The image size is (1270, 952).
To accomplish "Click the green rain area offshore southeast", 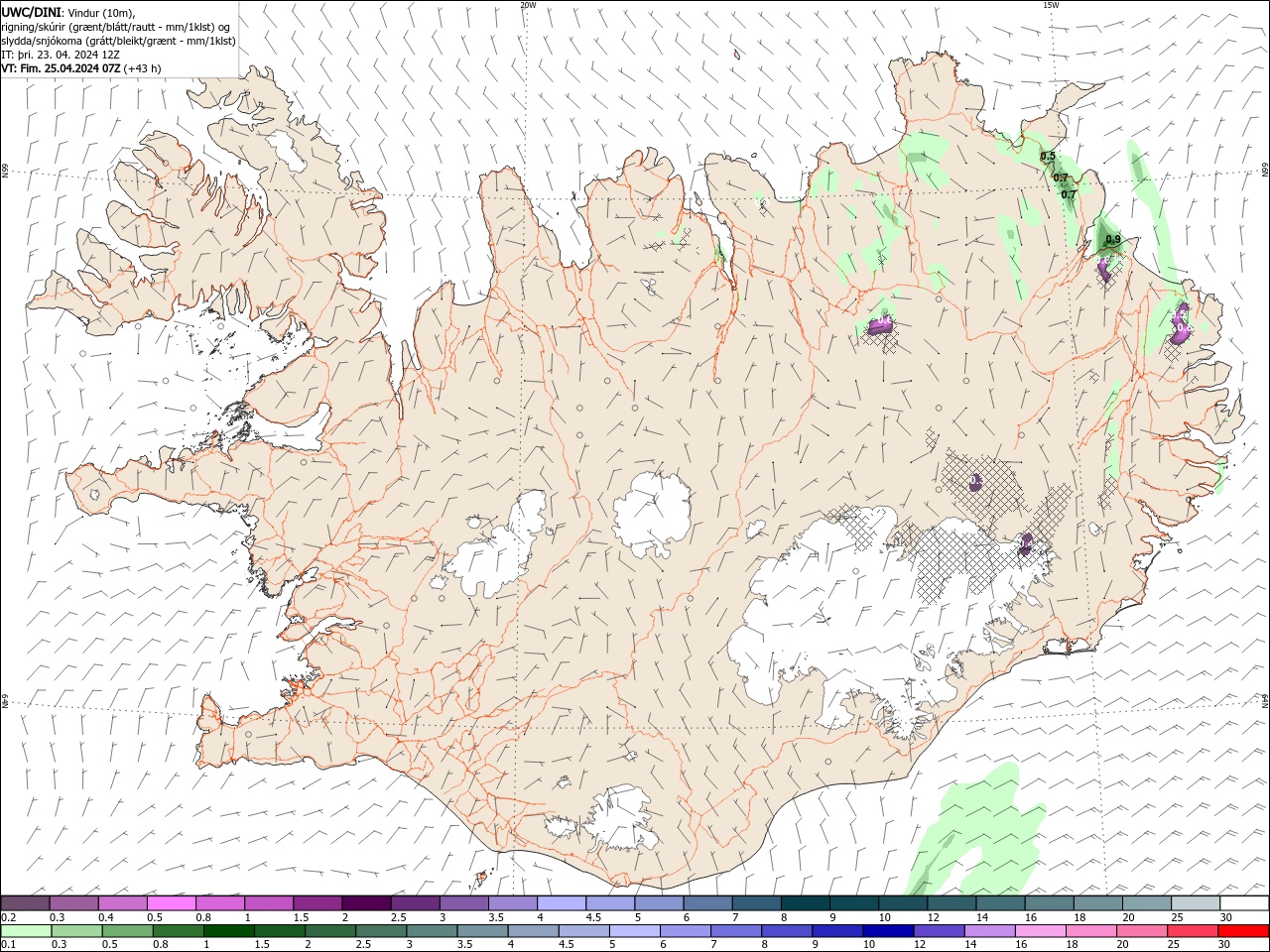I will [x=977, y=828].
